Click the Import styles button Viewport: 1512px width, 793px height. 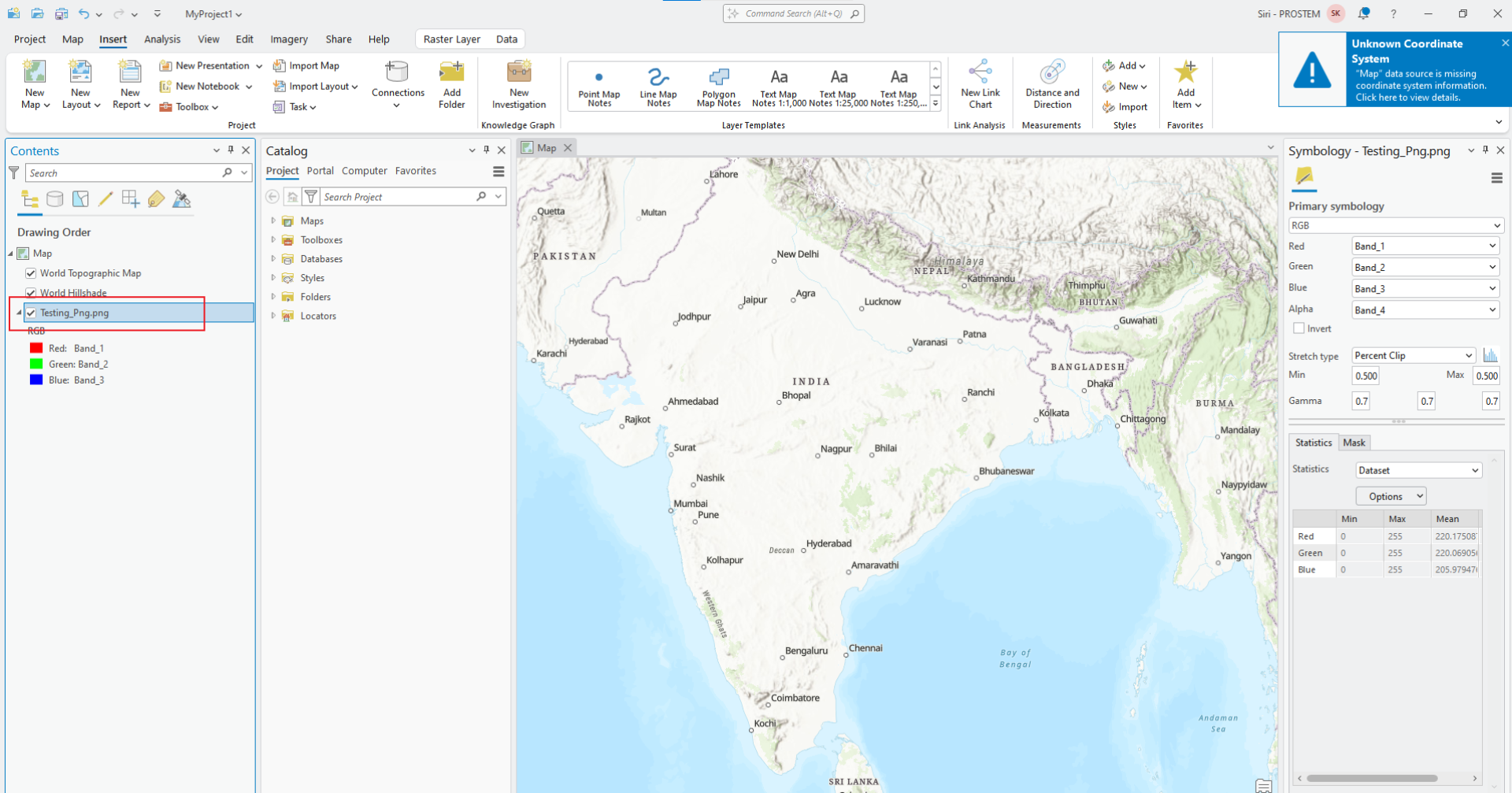pyautogui.click(x=1125, y=107)
